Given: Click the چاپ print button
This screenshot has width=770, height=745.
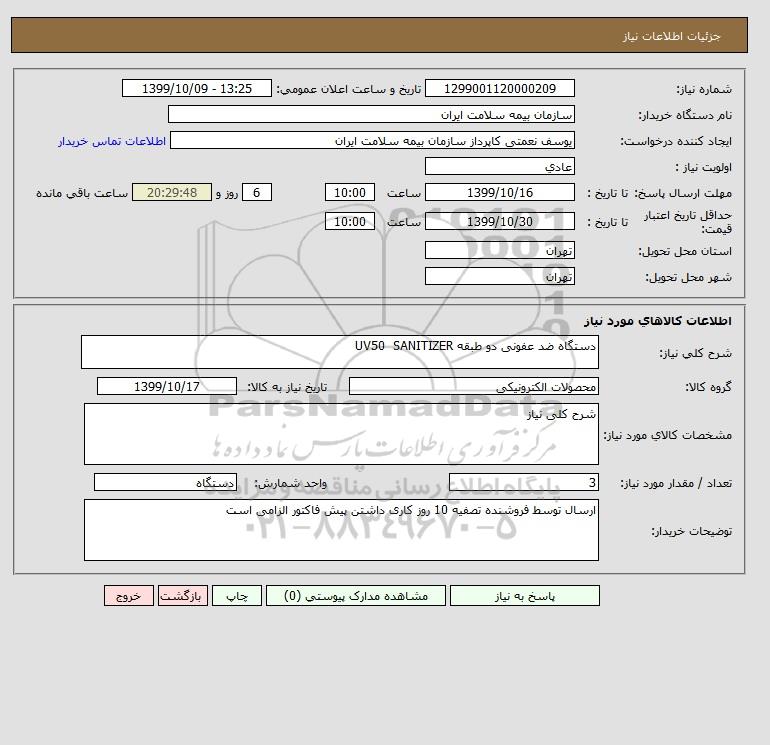Looking at the screenshot, I should point(237,596).
